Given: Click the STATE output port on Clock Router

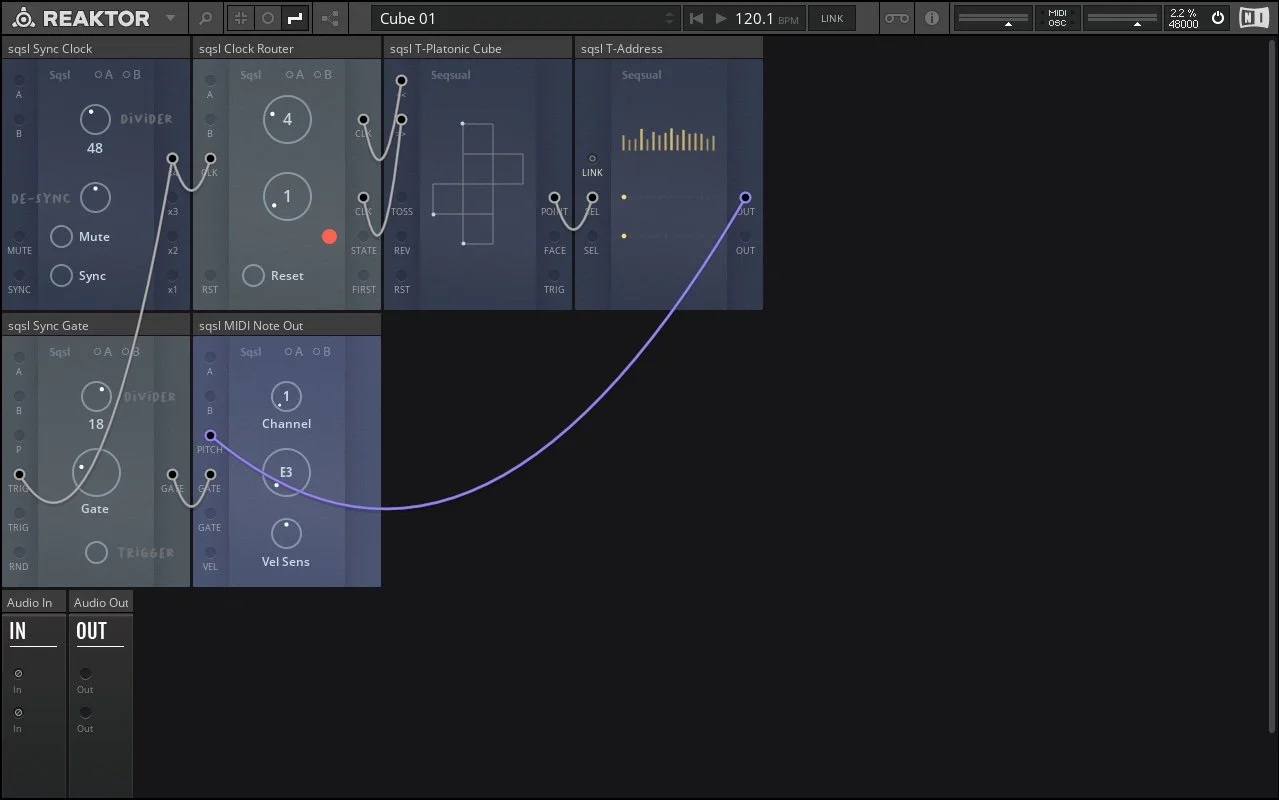Looking at the screenshot, I should point(363,236).
